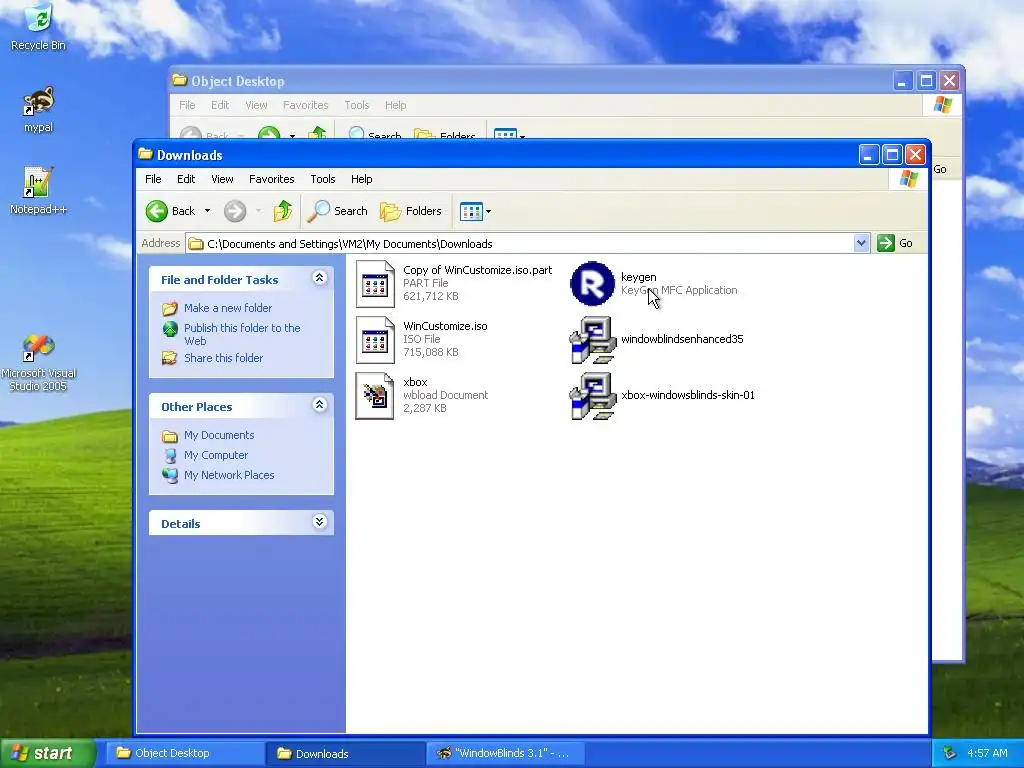Open the Start menu
Screen dimensions: 1024x768
(47, 753)
